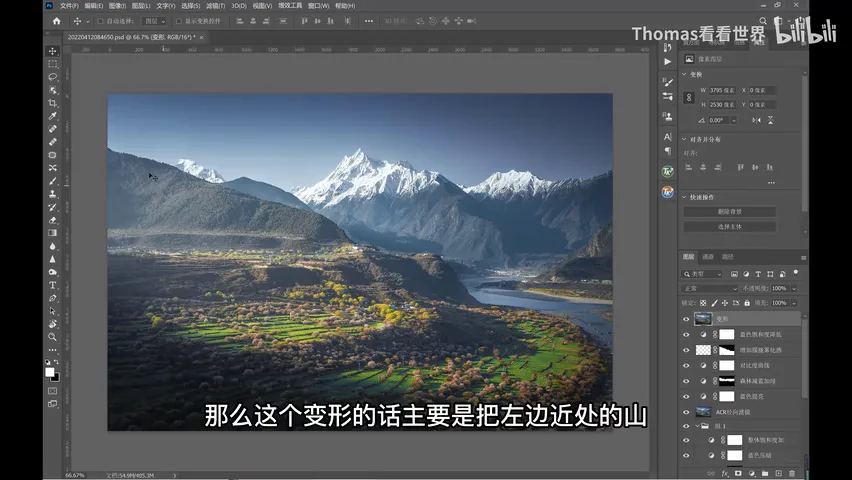The width and height of the screenshot is (852, 480).
Task: Select the Eyedropper tool
Action: 53,116
